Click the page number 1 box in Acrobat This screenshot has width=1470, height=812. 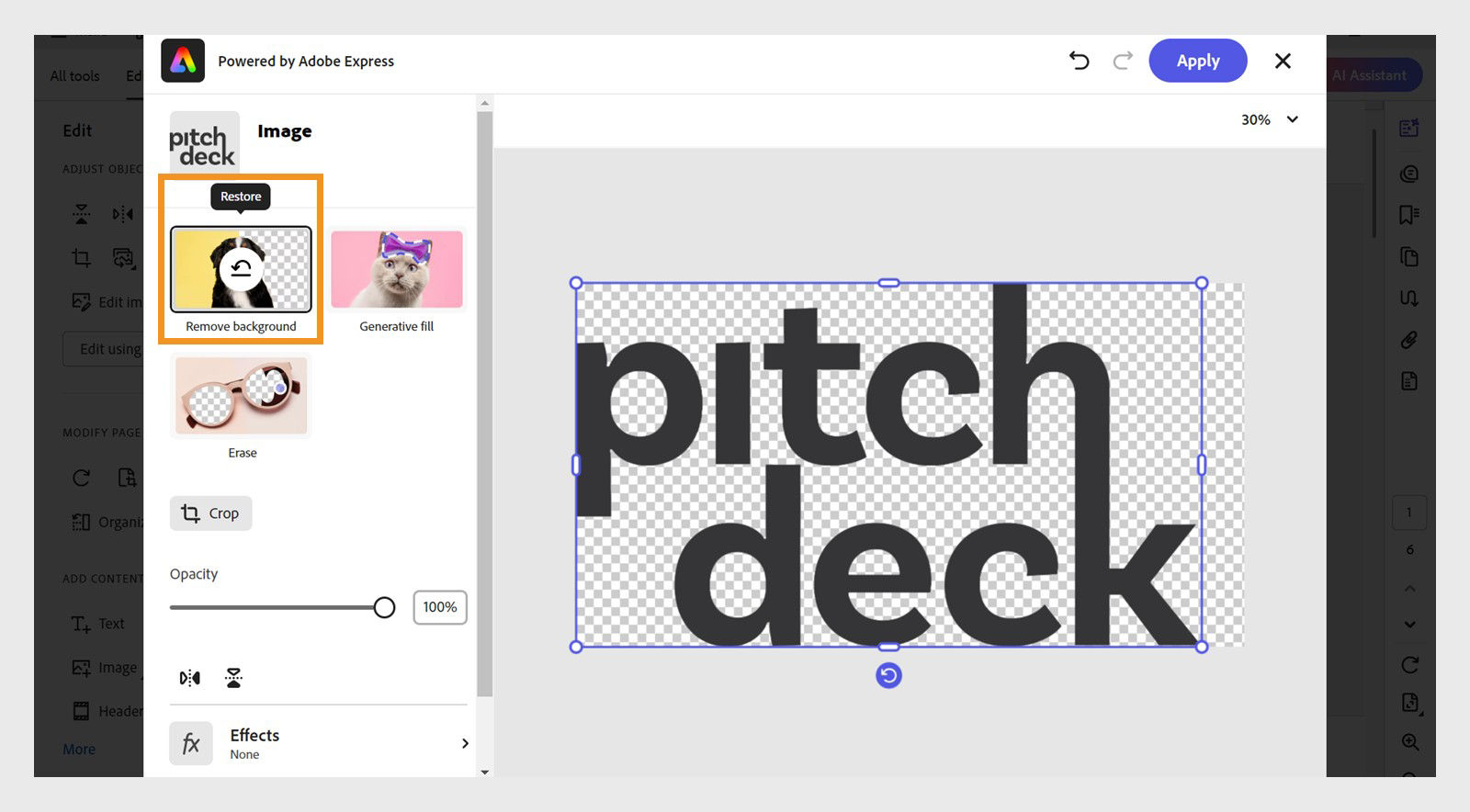pyautogui.click(x=1409, y=513)
